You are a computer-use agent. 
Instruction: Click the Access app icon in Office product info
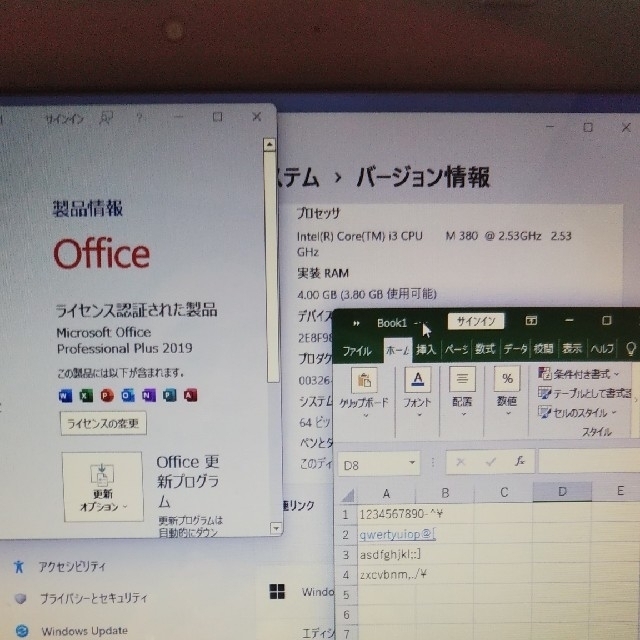pos(190,395)
